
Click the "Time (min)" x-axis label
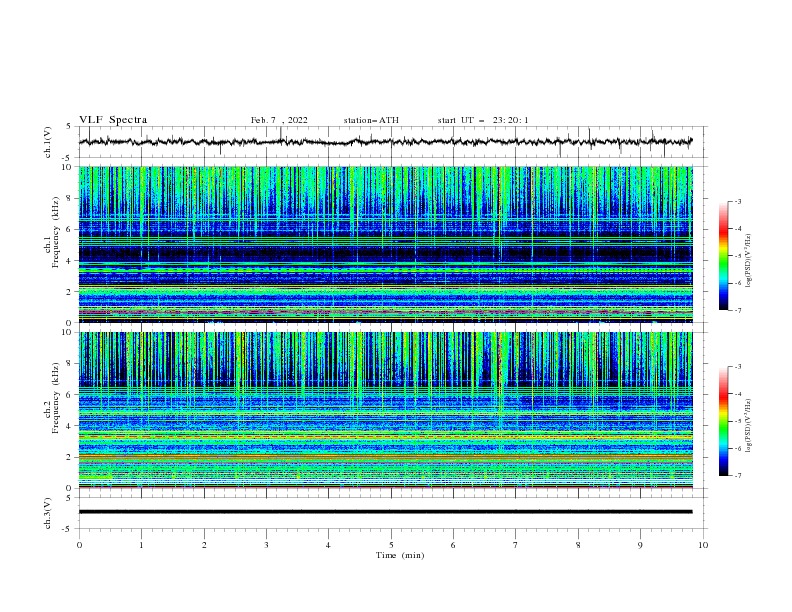(x=400, y=555)
